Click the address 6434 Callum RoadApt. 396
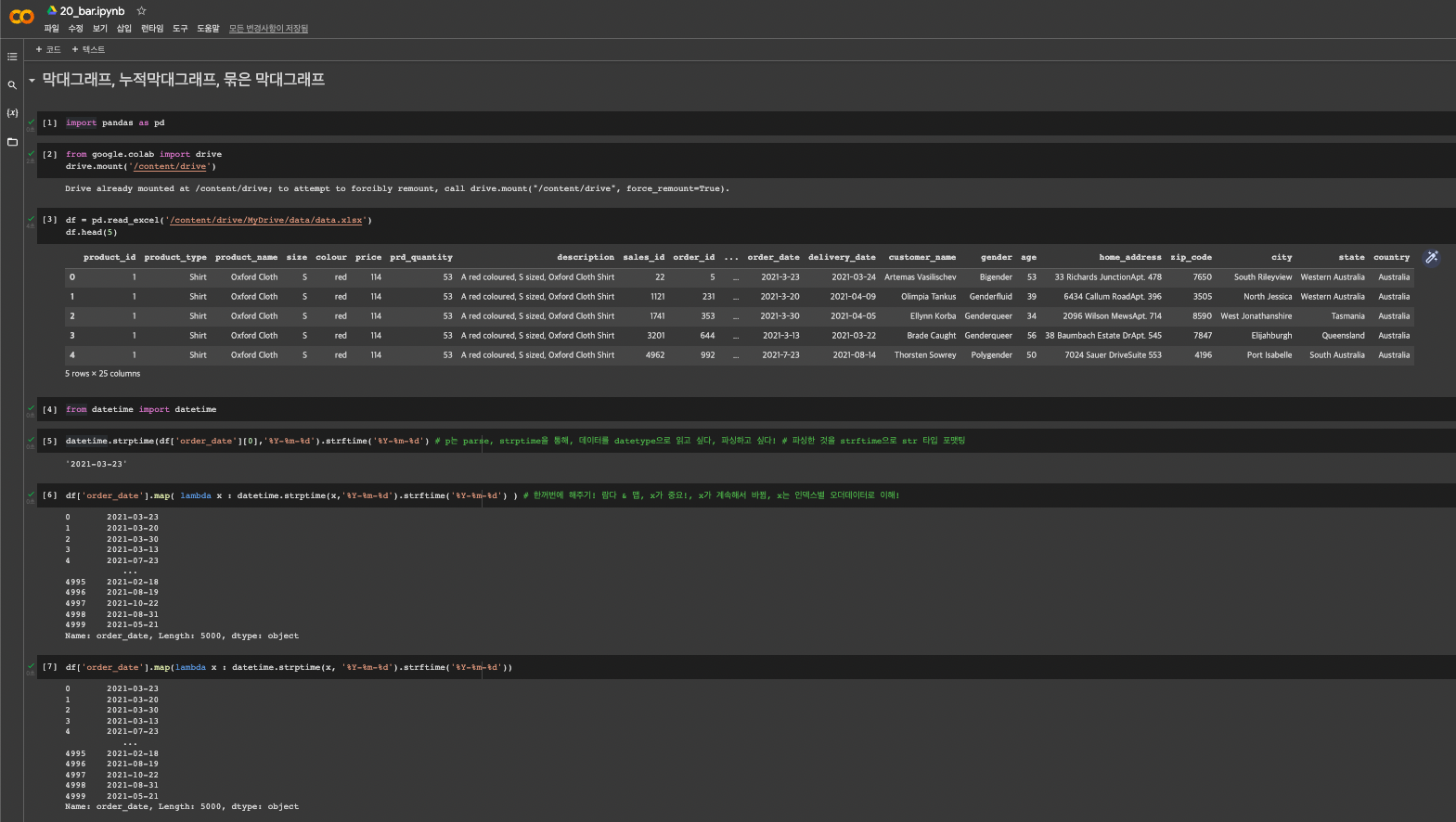The height and width of the screenshot is (822, 1456). point(1113,296)
